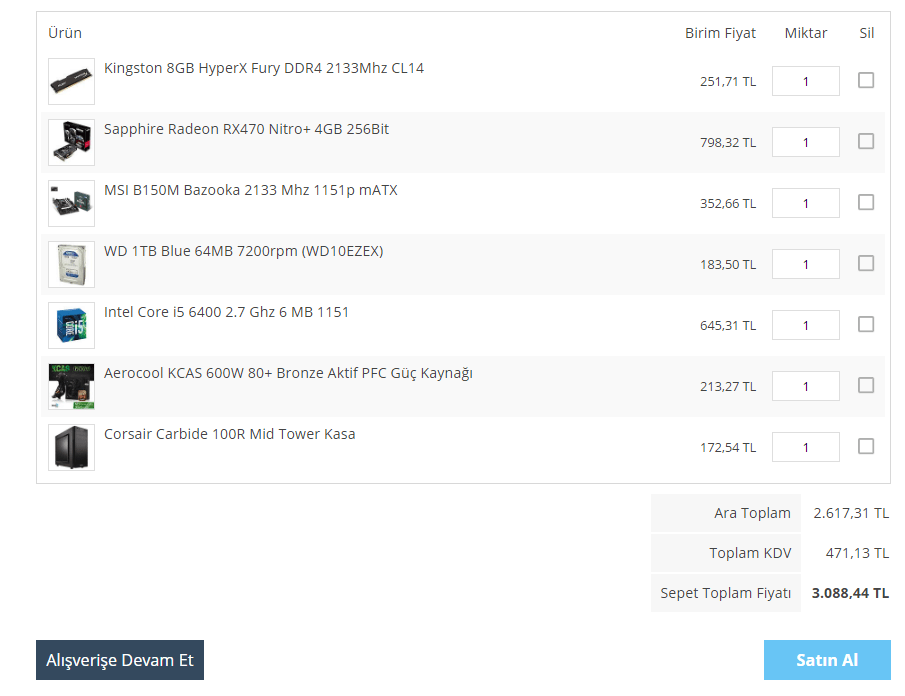This screenshot has width=905, height=696.
Task: Click the Ürün column header
Action: pyautogui.click(x=65, y=33)
